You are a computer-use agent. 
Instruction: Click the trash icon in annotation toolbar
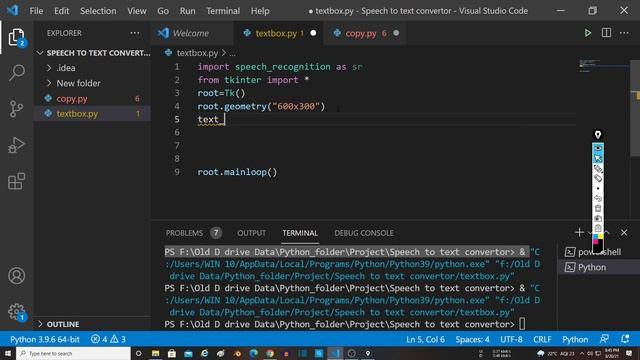point(598,208)
